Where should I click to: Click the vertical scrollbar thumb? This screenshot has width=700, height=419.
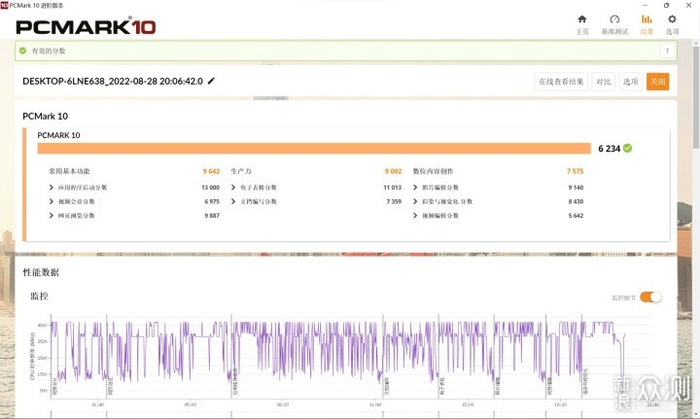696,97
